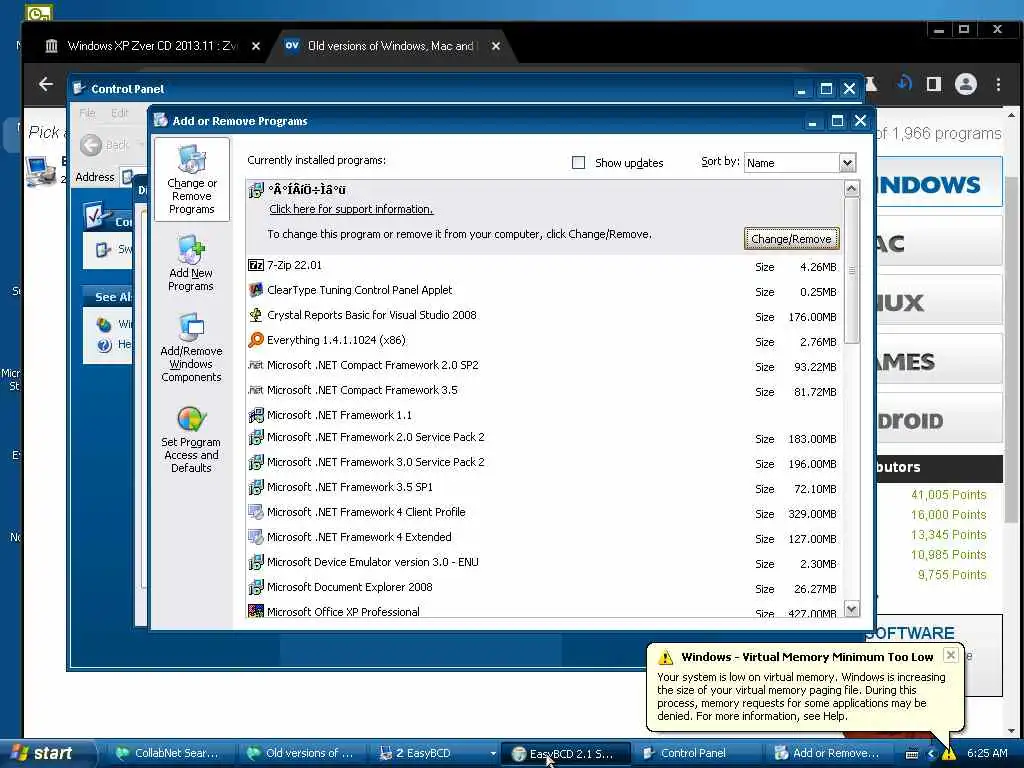
Task: Click Everything 1.4.1.1024 magnifier icon
Action: point(256,340)
